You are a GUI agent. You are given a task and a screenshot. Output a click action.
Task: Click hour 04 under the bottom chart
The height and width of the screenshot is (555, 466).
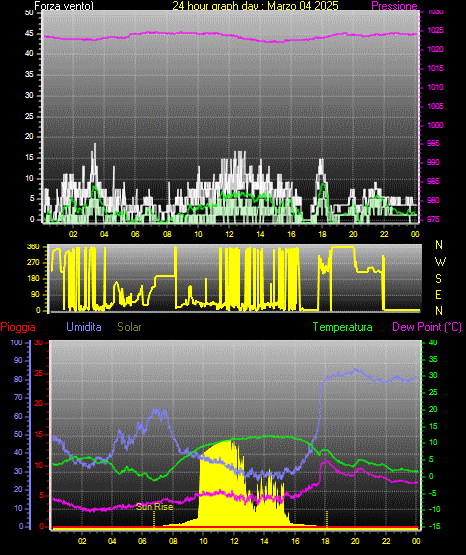112,541
